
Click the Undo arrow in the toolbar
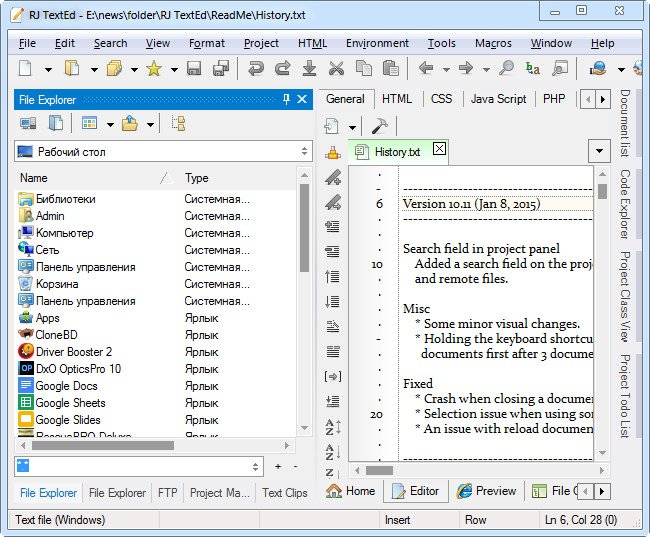[x=256, y=68]
